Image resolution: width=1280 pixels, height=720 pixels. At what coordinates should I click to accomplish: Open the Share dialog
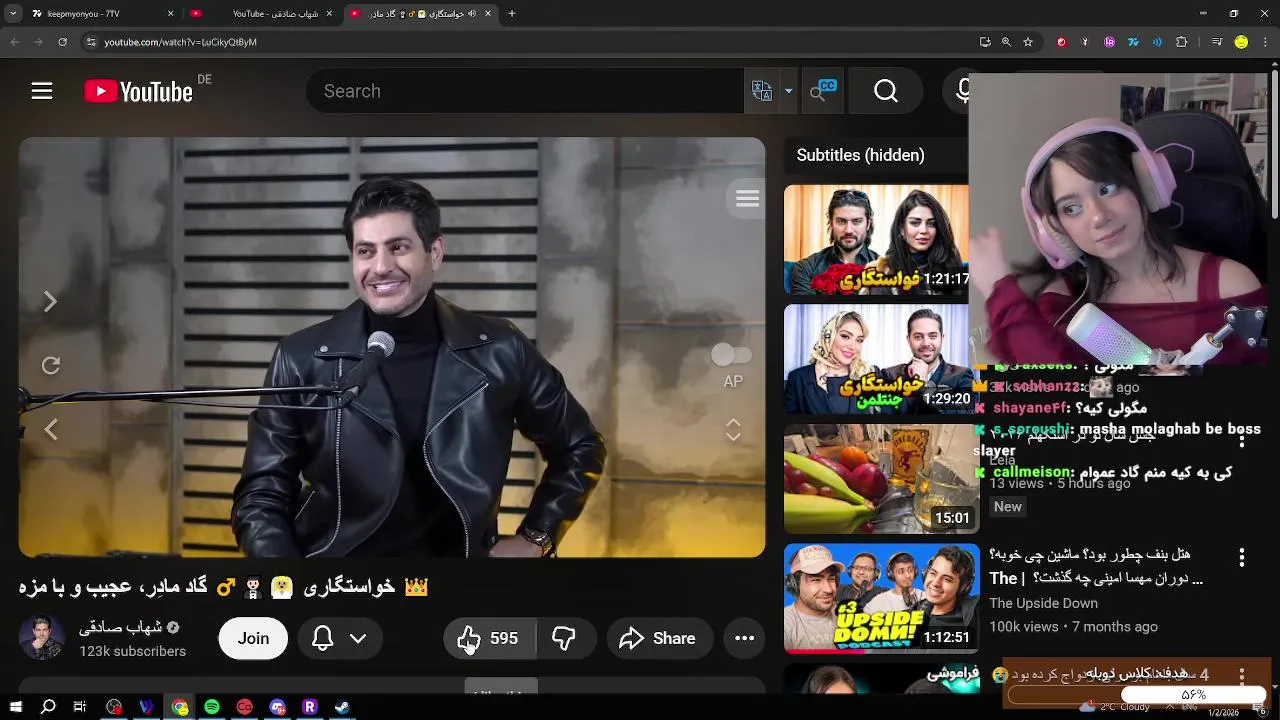click(x=659, y=638)
